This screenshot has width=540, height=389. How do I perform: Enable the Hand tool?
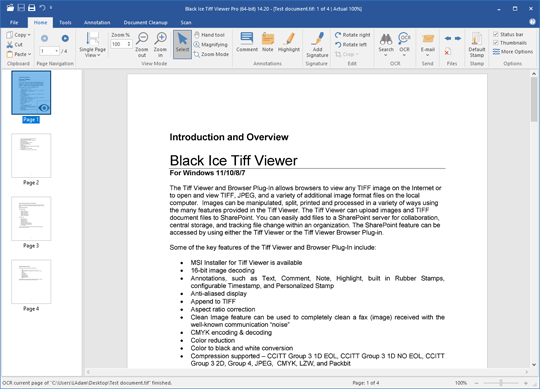[x=209, y=35]
